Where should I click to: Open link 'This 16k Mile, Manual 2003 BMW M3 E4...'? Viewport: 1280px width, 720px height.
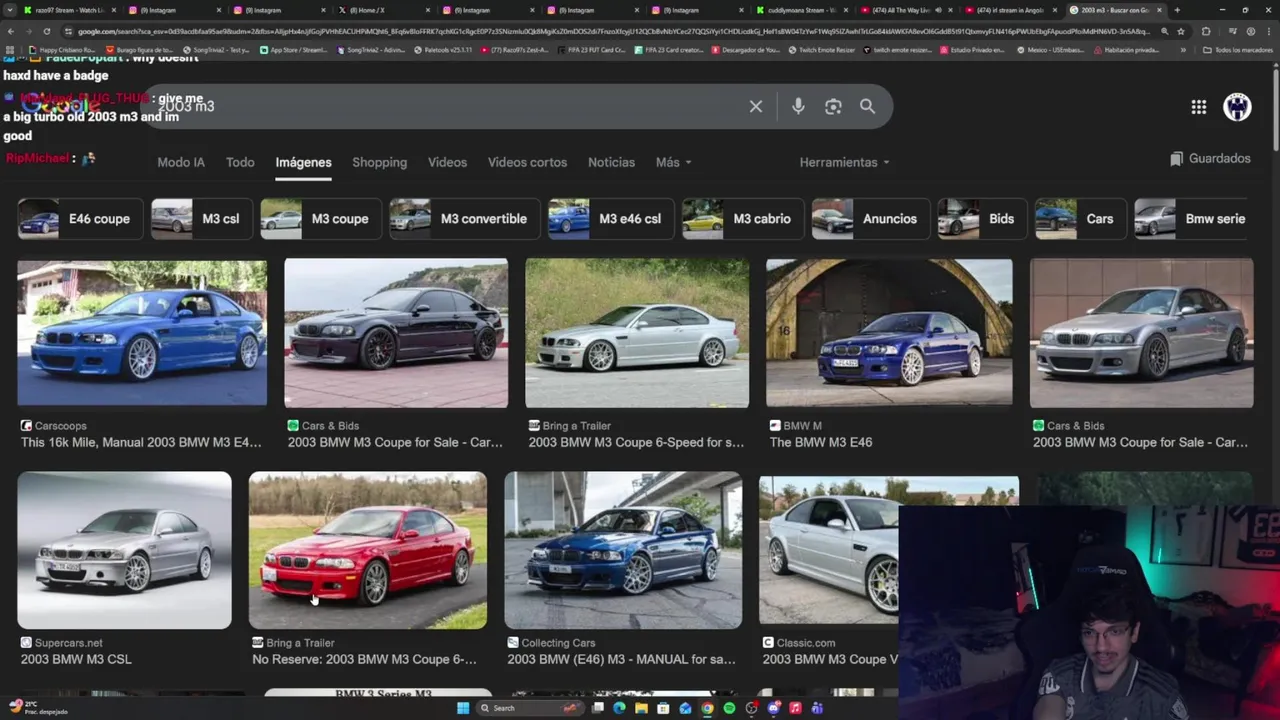[x=141, y=442]
